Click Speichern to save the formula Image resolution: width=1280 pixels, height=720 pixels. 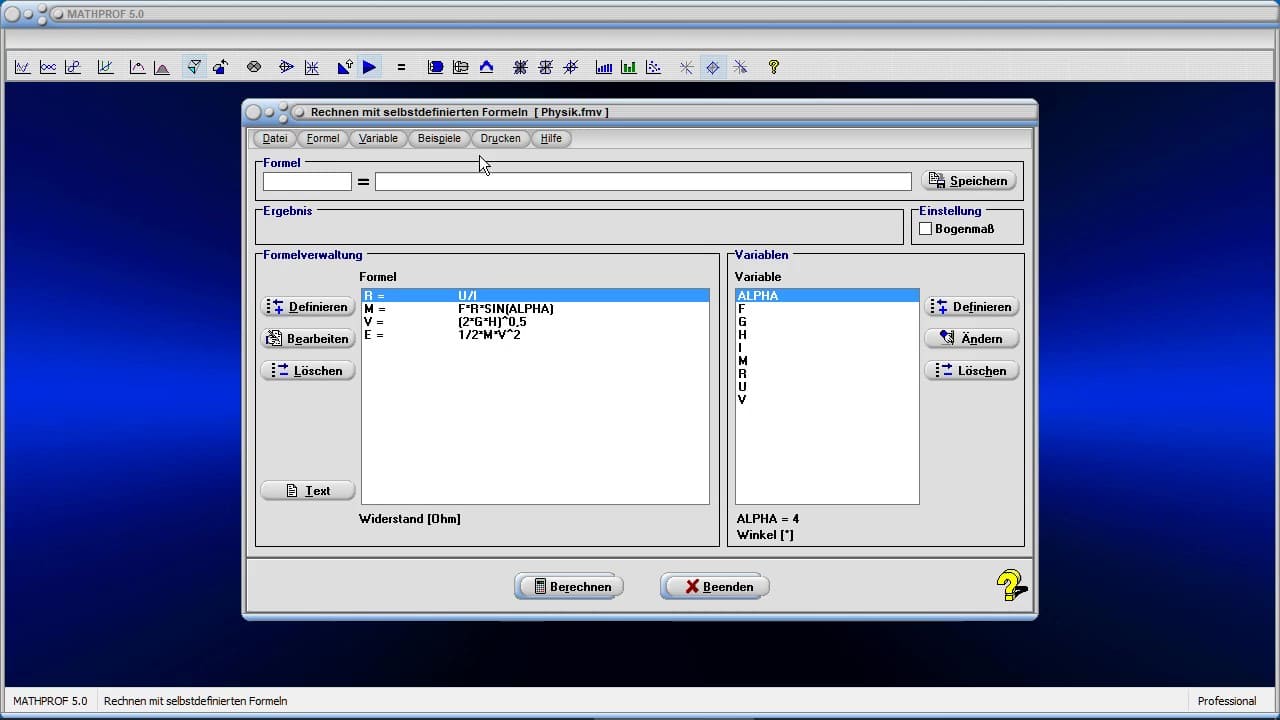pos(968,181)
